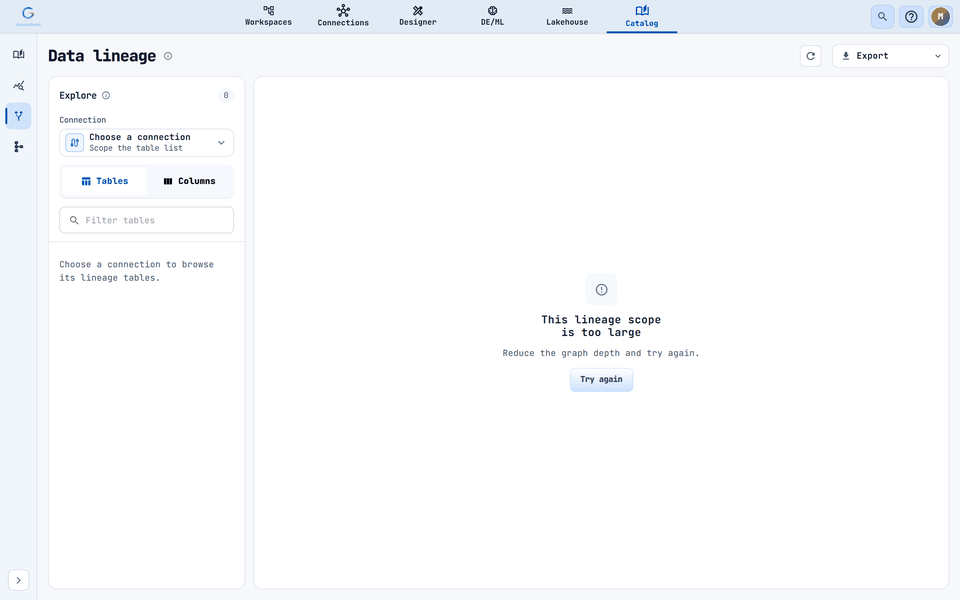Click the refresh lineage icon
Viewport: 960px width, 600px height.
pyautogui.click(x=811, y=56)
